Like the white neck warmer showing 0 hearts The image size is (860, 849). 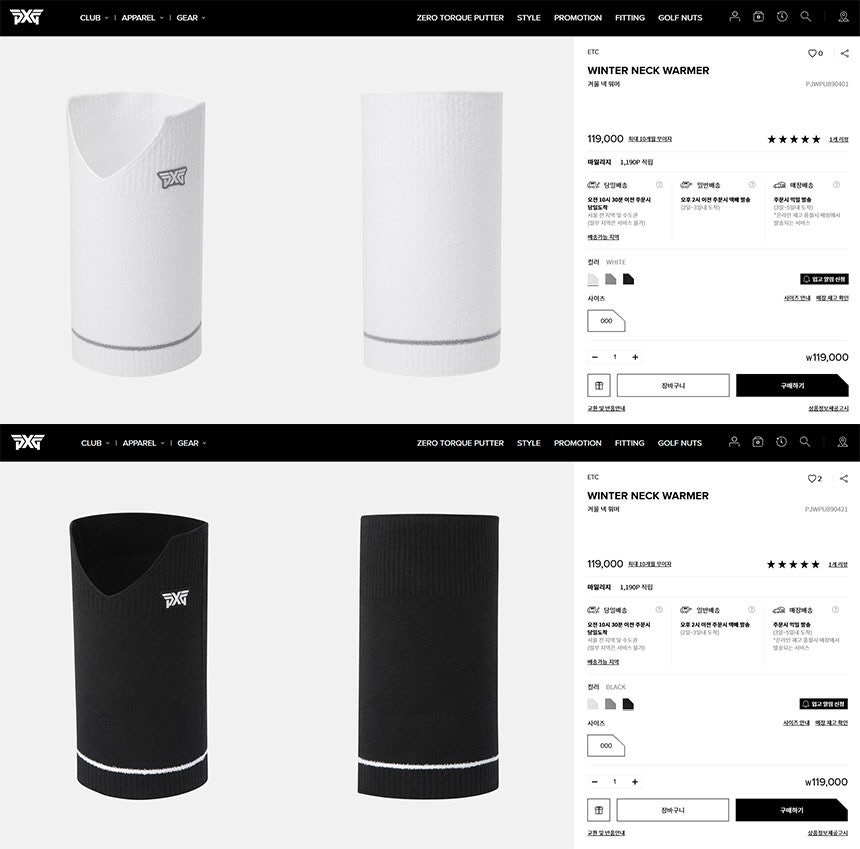812,53
